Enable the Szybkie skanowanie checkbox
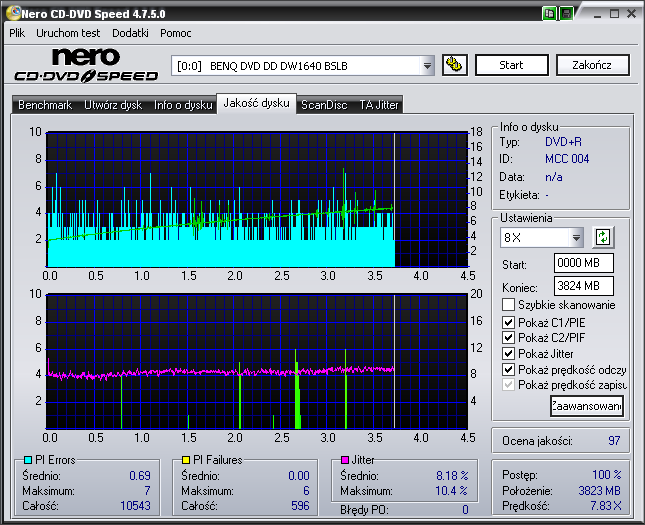 tap(509, 305)
